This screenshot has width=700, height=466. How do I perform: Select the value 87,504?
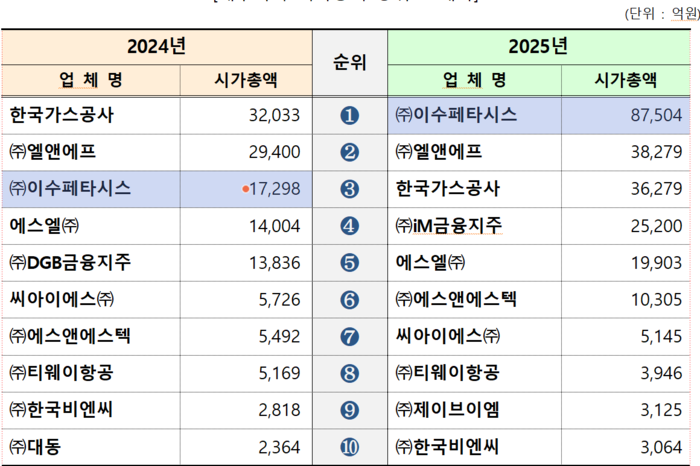pos(656,116)
